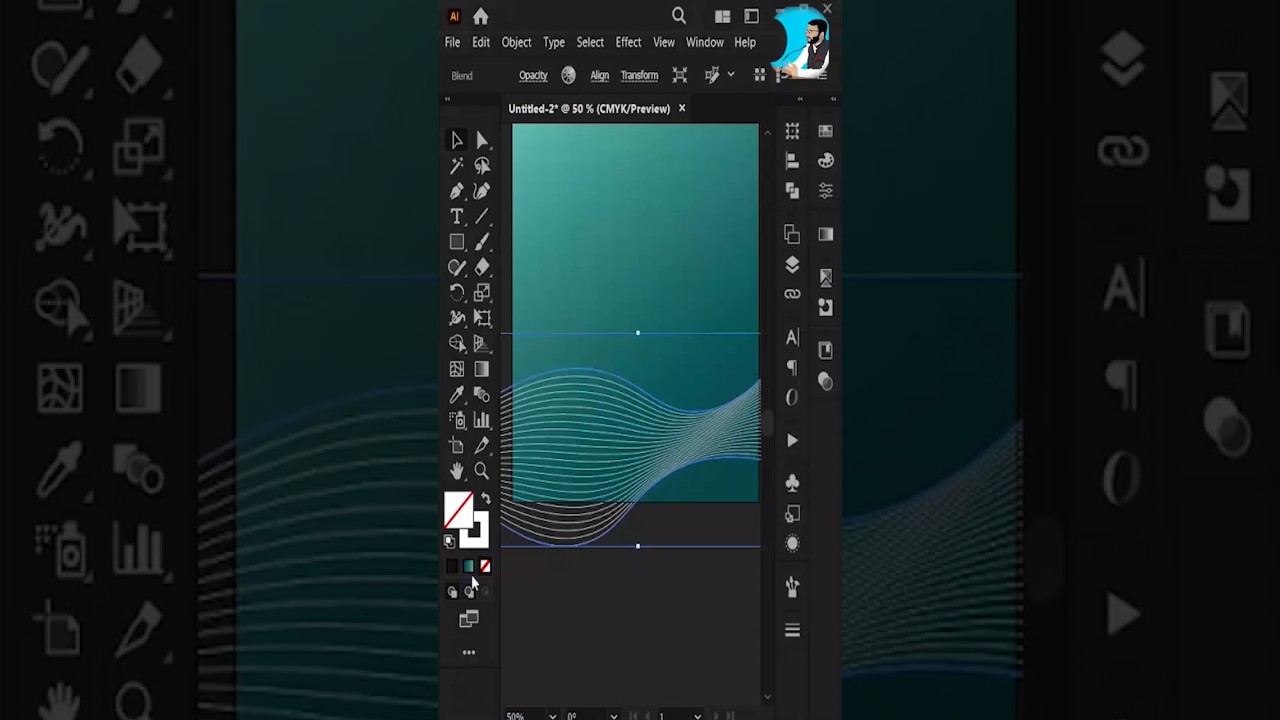Collapse the tools panel double arrow
The width and height of the screenshot is (1280, 720).
tap(448, 99)
